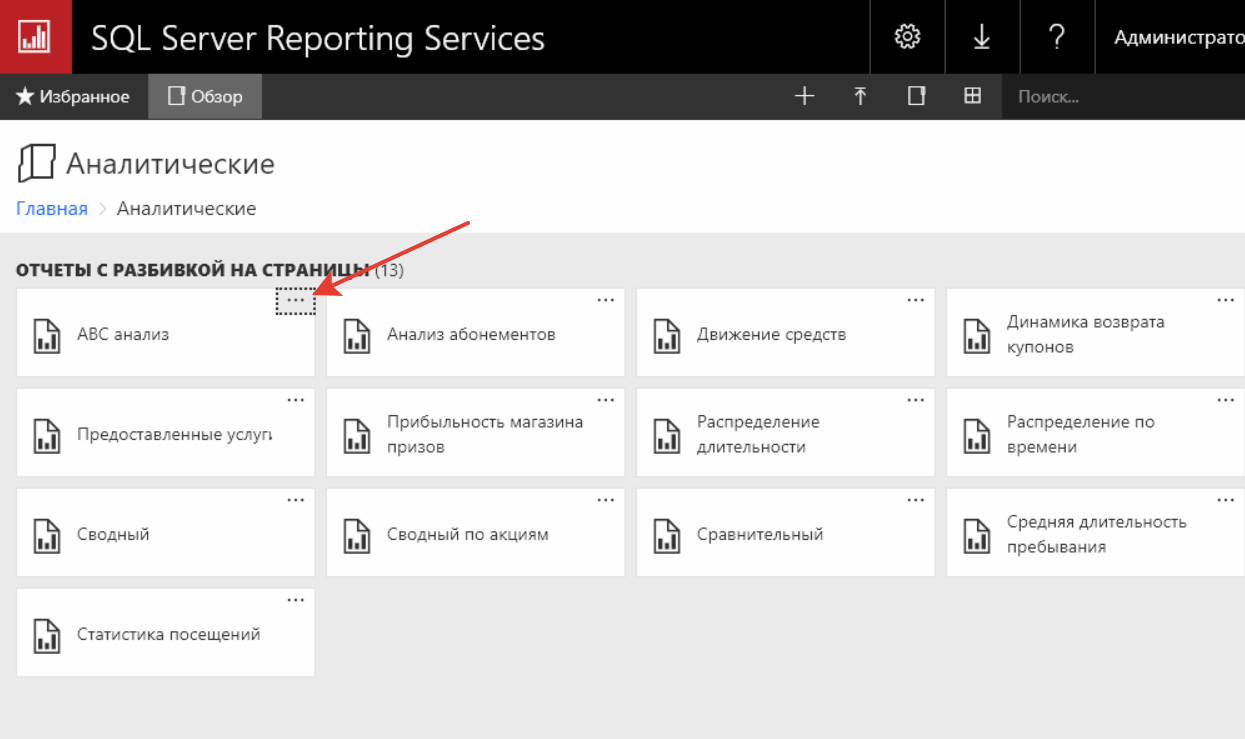Screen dimensions: 1245x739
Task: Open the Обзор browse tab
Action: [x=205, y=97]
